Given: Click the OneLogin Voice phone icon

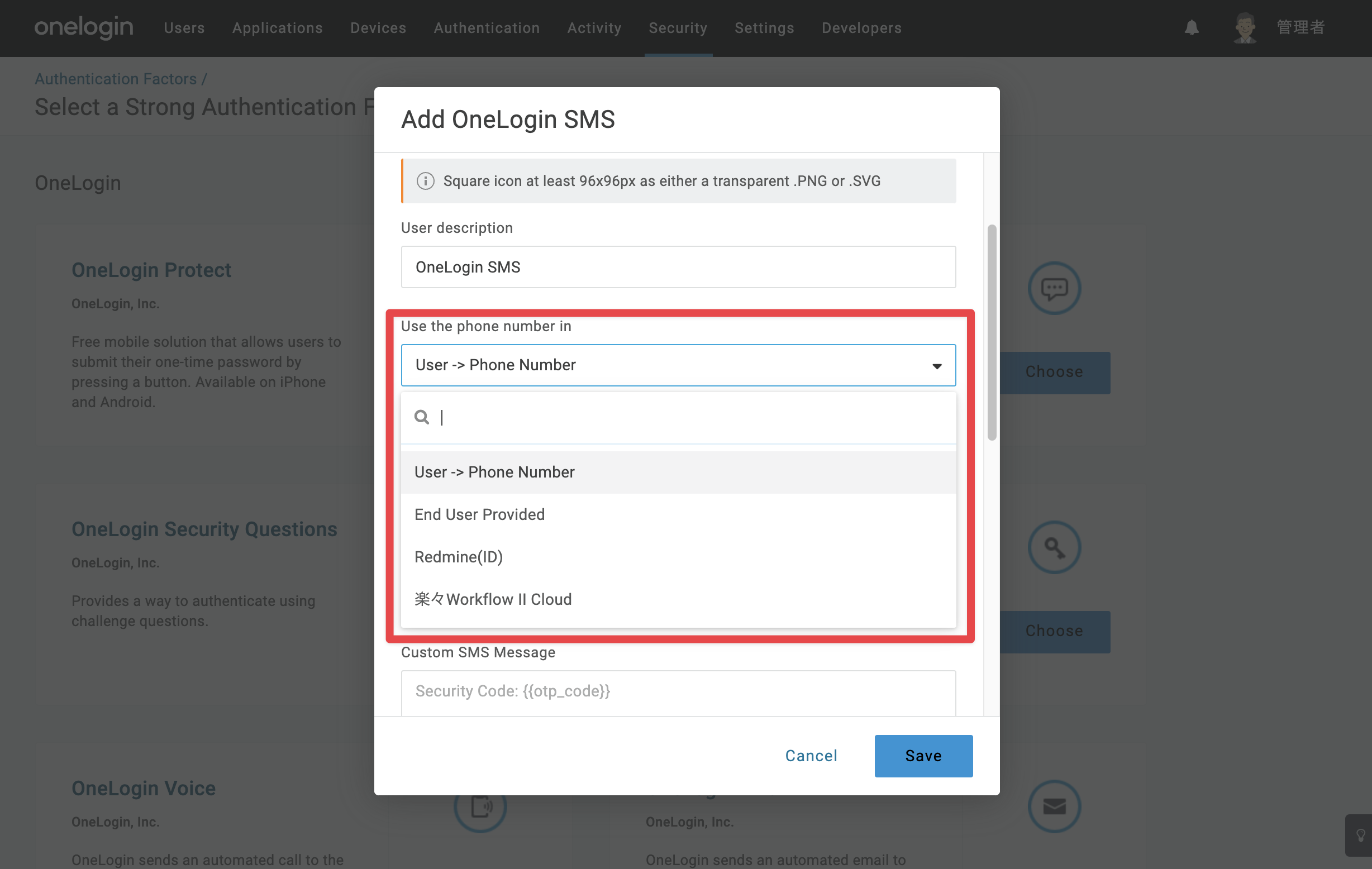Looking at the screenshot, I should [480, 806].
